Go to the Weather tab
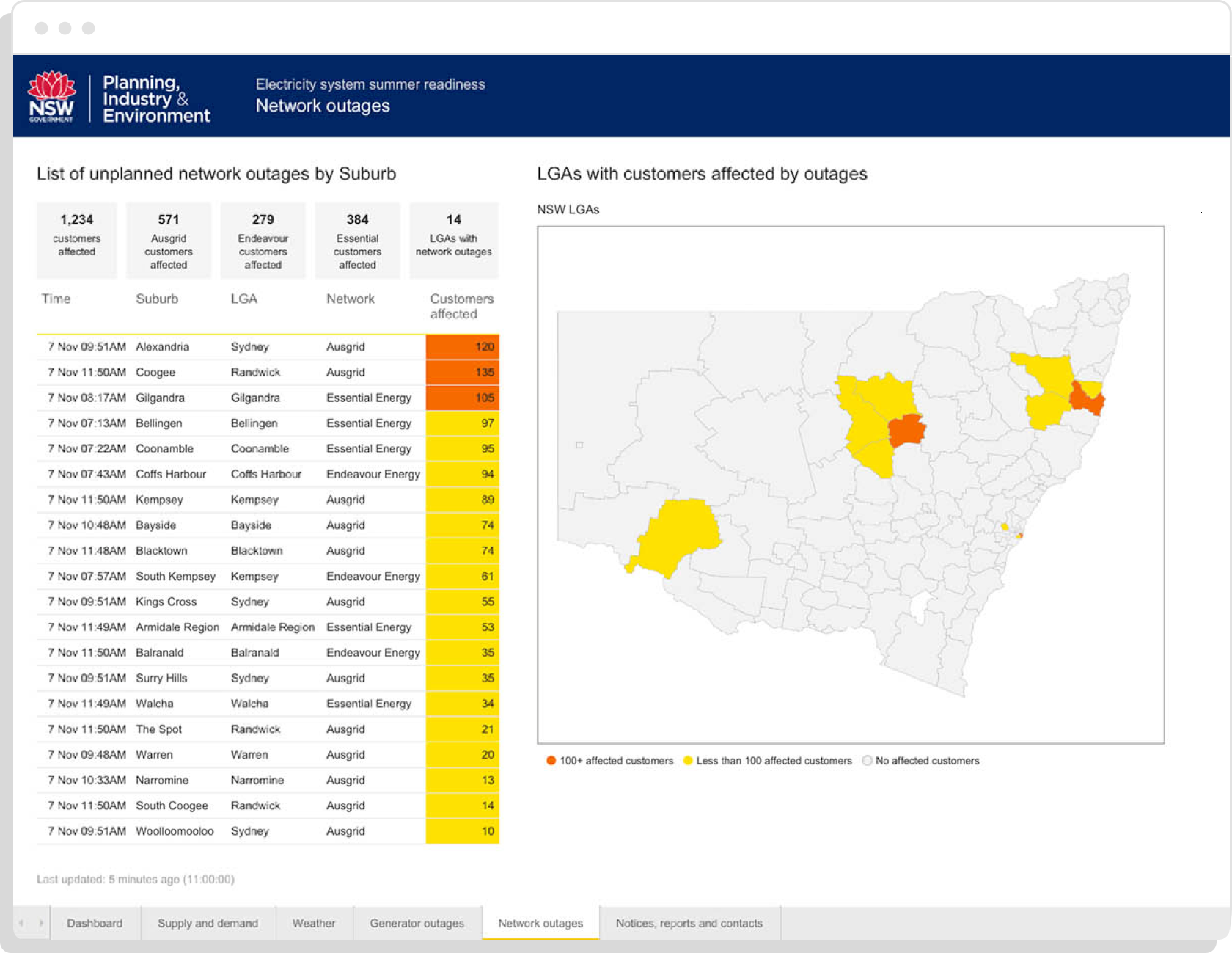The image size is (1232, 953). tap(314, 923)
